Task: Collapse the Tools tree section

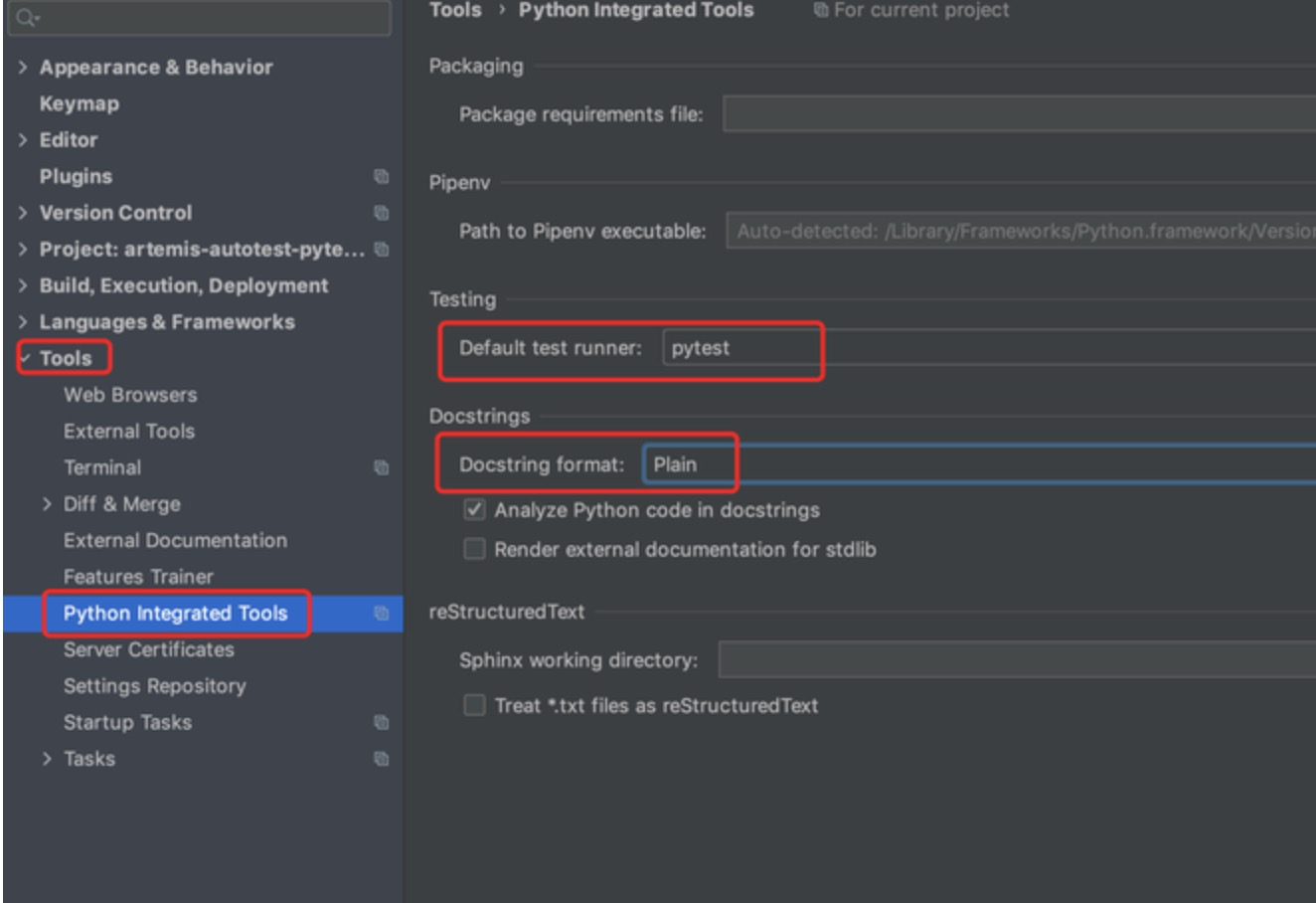Action: [x=25, y=358]
